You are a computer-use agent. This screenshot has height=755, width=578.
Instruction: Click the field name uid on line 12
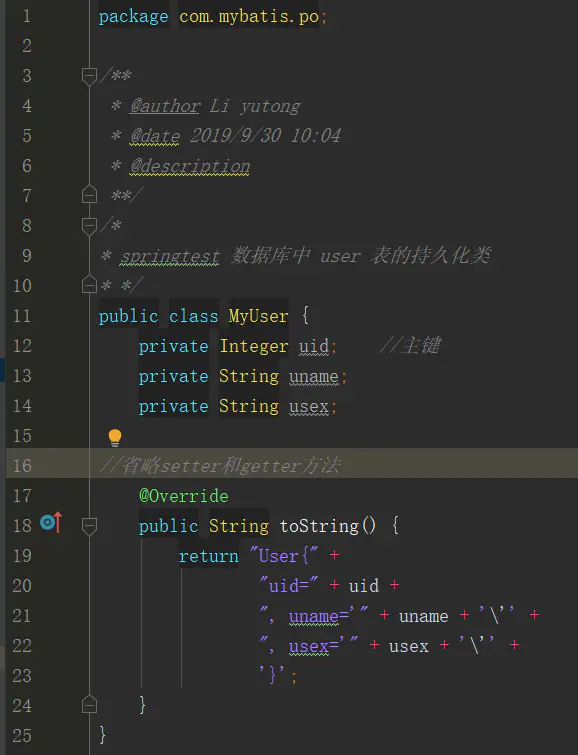coord(314,346)
